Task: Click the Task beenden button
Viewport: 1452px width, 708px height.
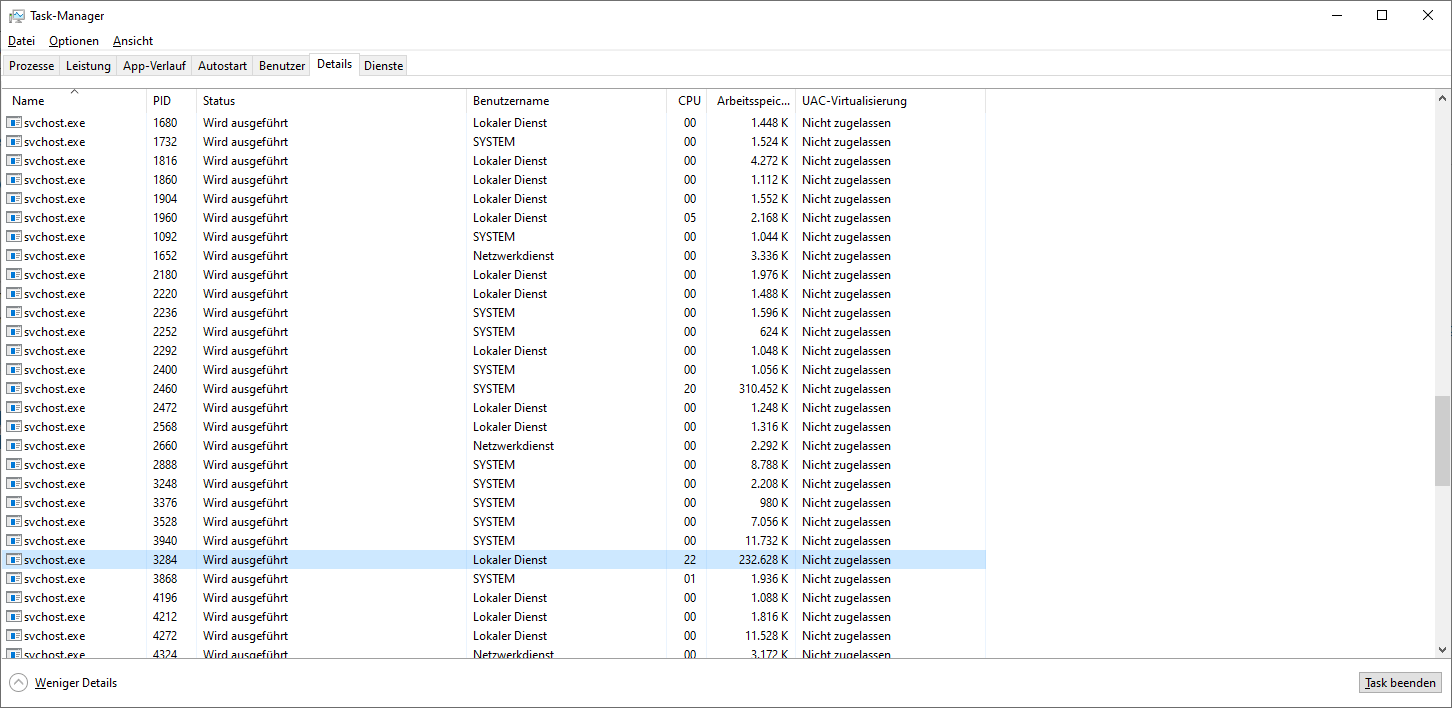Action: tap(1400, 683)
